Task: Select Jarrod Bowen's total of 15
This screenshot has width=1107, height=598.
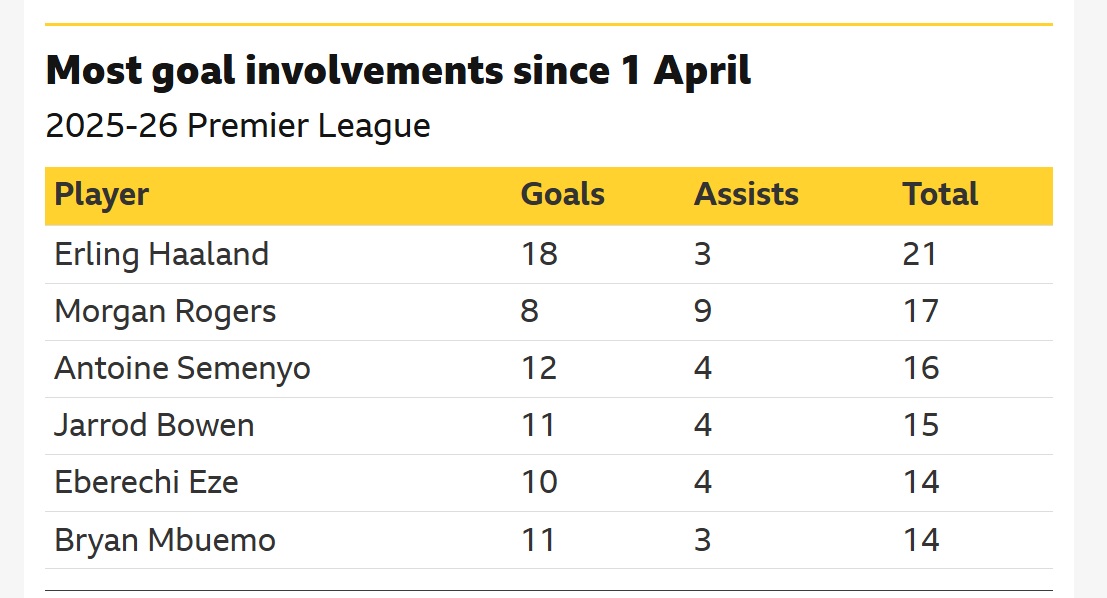Action: click(921, 425)
